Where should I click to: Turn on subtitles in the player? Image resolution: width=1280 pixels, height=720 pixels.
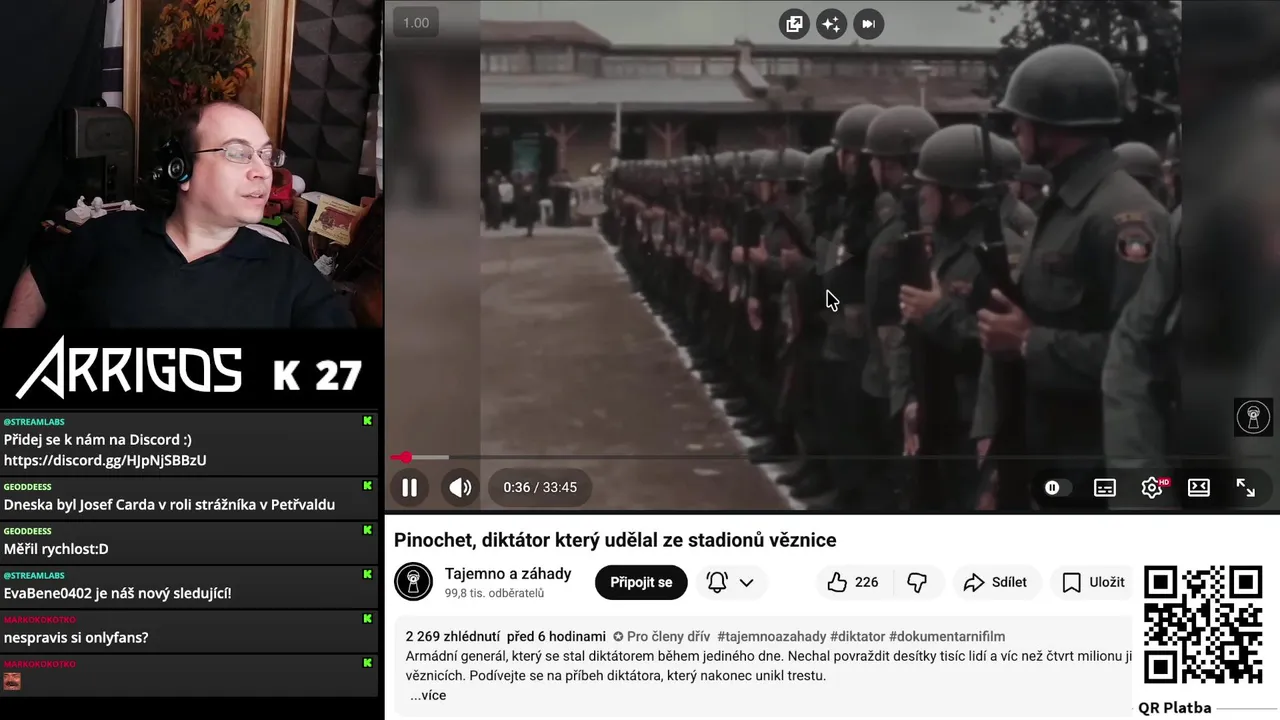coord(1105,487)
